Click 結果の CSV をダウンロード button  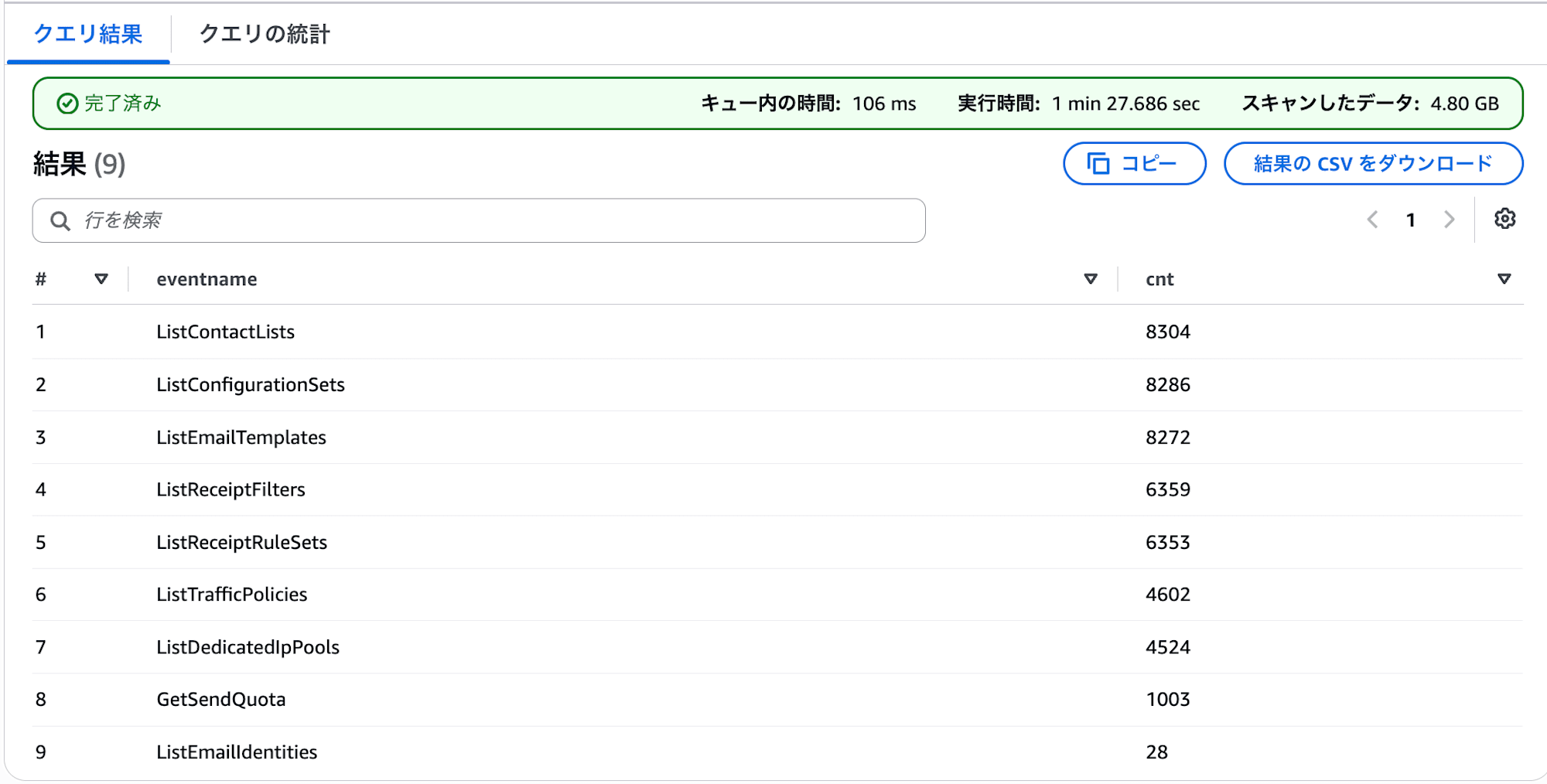[1373, 164]
